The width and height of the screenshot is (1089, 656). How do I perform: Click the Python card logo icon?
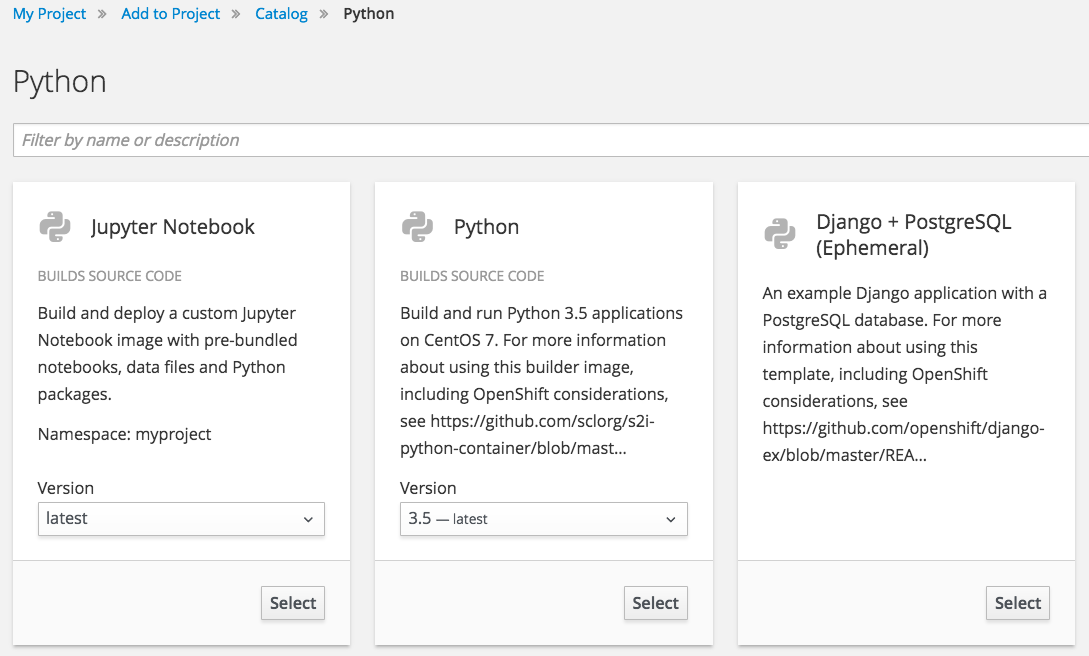point(417,227)
